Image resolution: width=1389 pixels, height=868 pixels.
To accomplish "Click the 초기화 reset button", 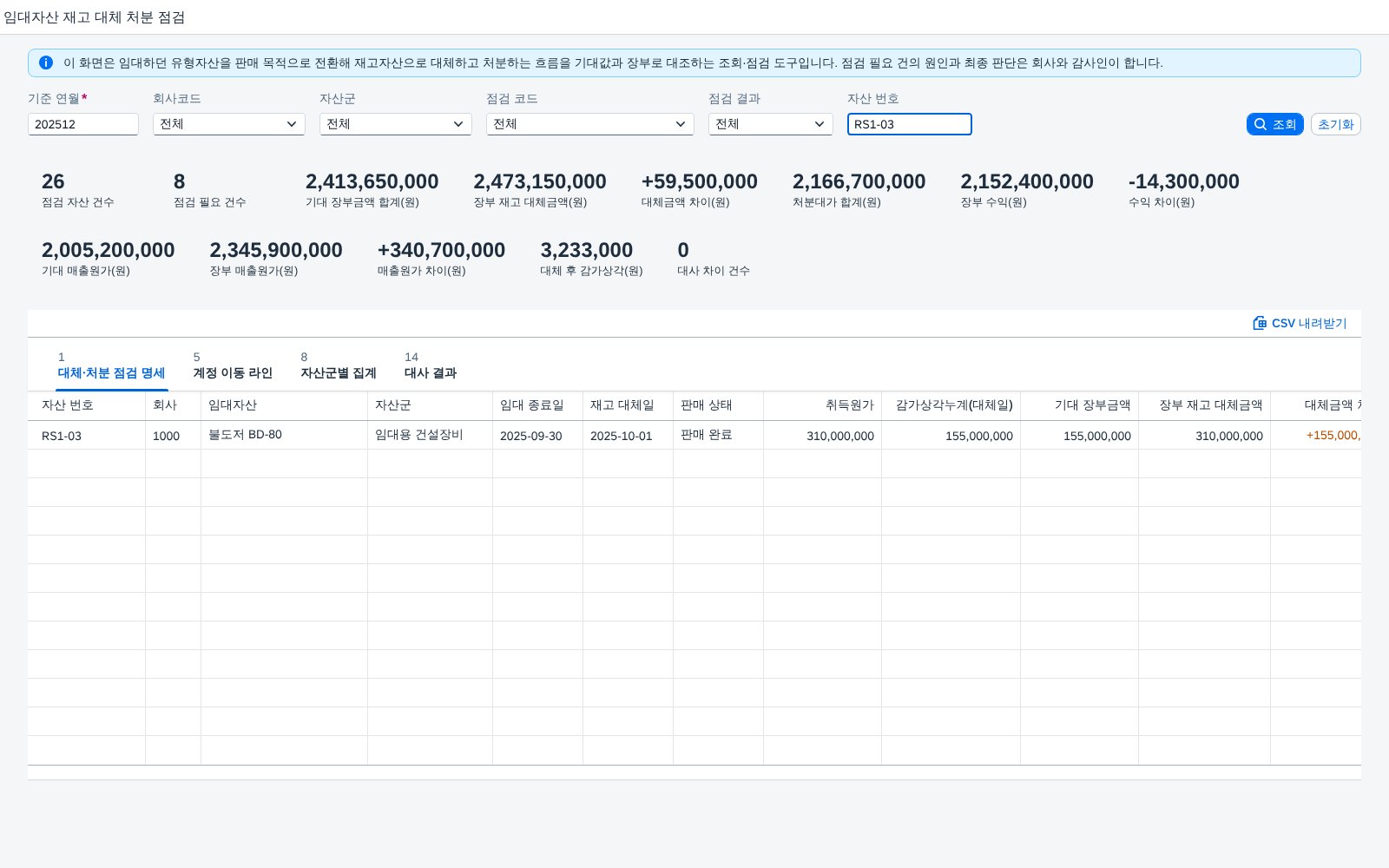I will 1335,124.
